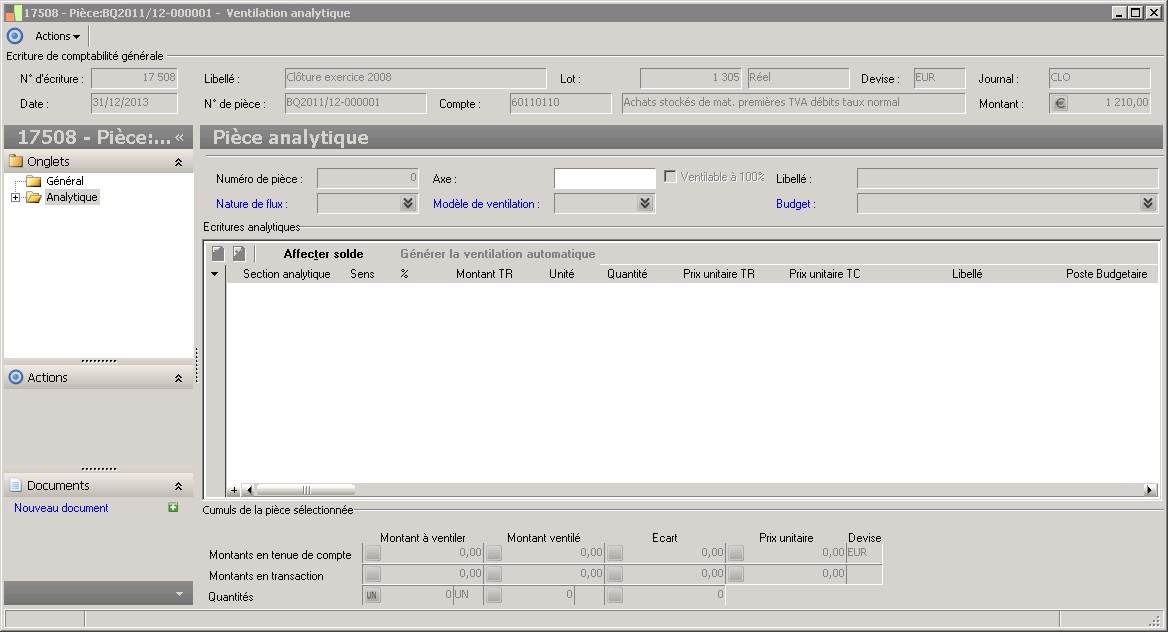Open the Budget dropdown

tap(1148, 204)
